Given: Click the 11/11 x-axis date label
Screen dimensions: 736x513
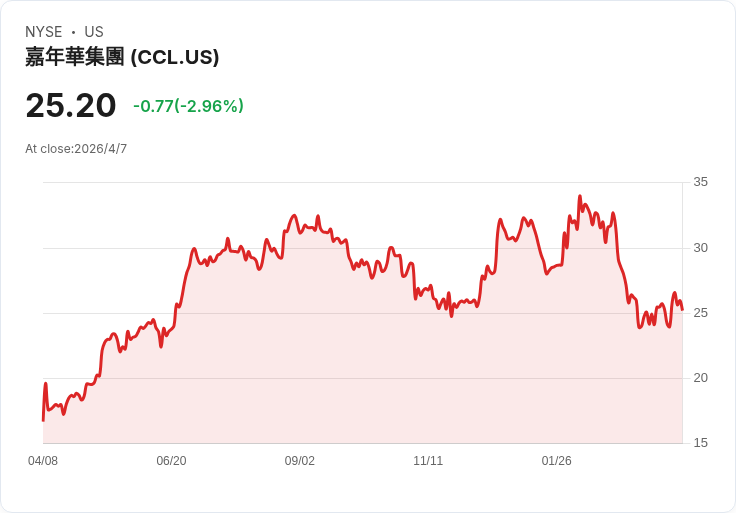Looking at the screenshot, I should tap(428, 461).
